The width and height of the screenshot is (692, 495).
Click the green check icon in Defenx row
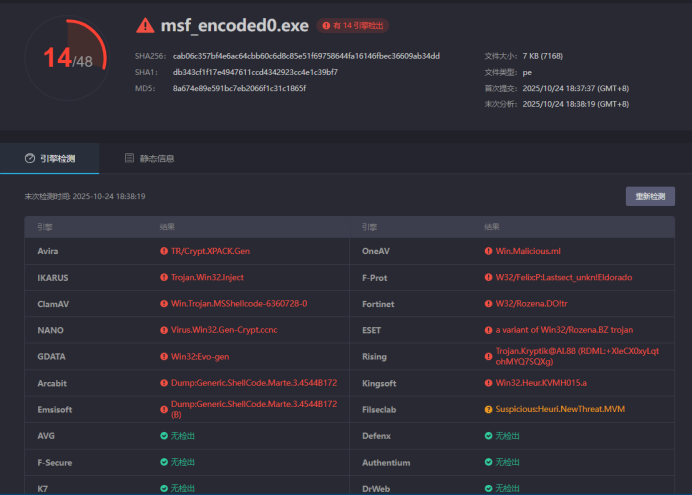(488, 436)
